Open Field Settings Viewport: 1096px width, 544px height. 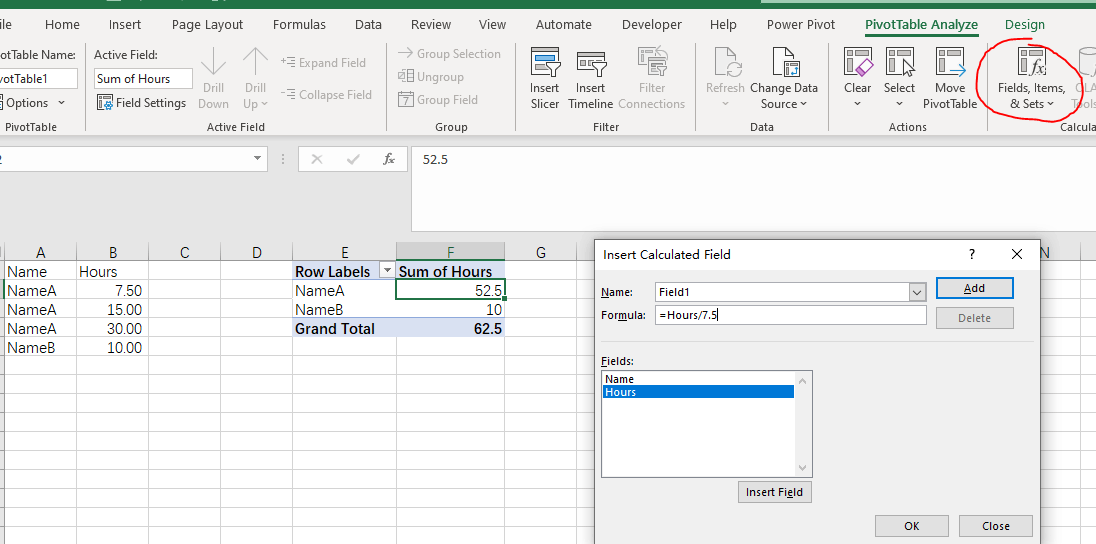coord(142,103)
